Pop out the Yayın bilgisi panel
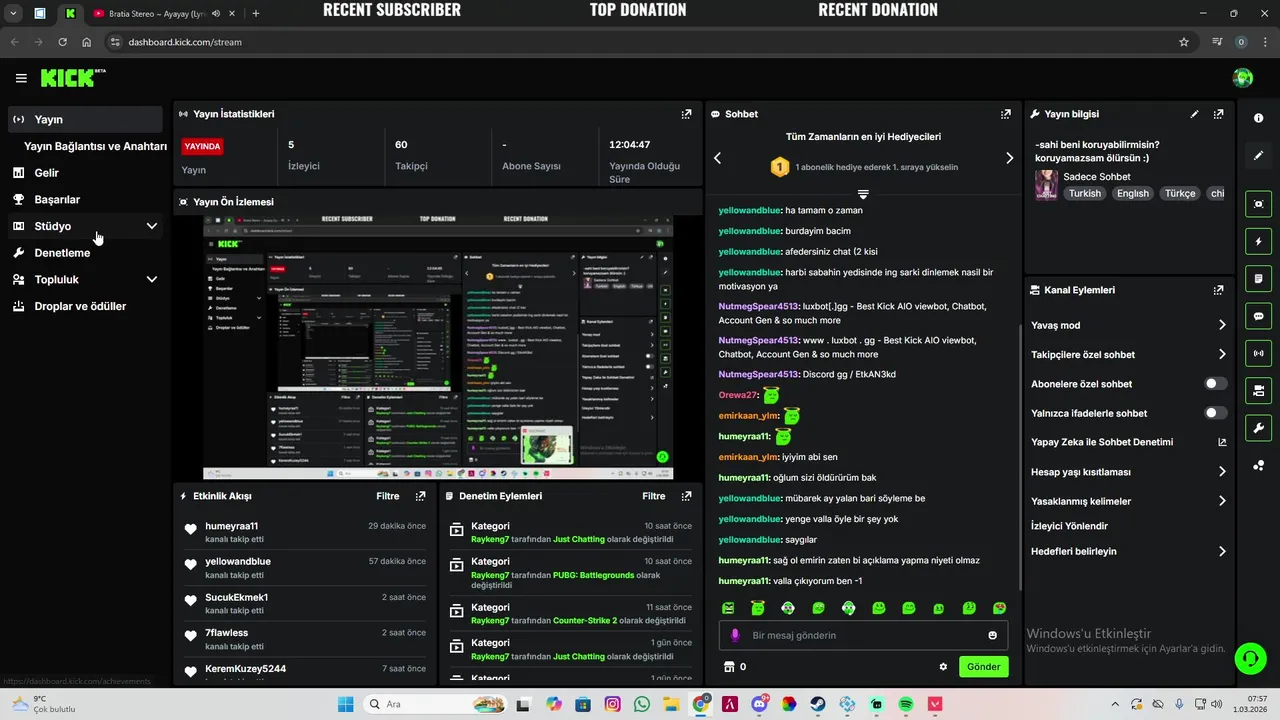Viewport: 1280px width, 720px height. pyautogui.click(x=1218, y=114)
